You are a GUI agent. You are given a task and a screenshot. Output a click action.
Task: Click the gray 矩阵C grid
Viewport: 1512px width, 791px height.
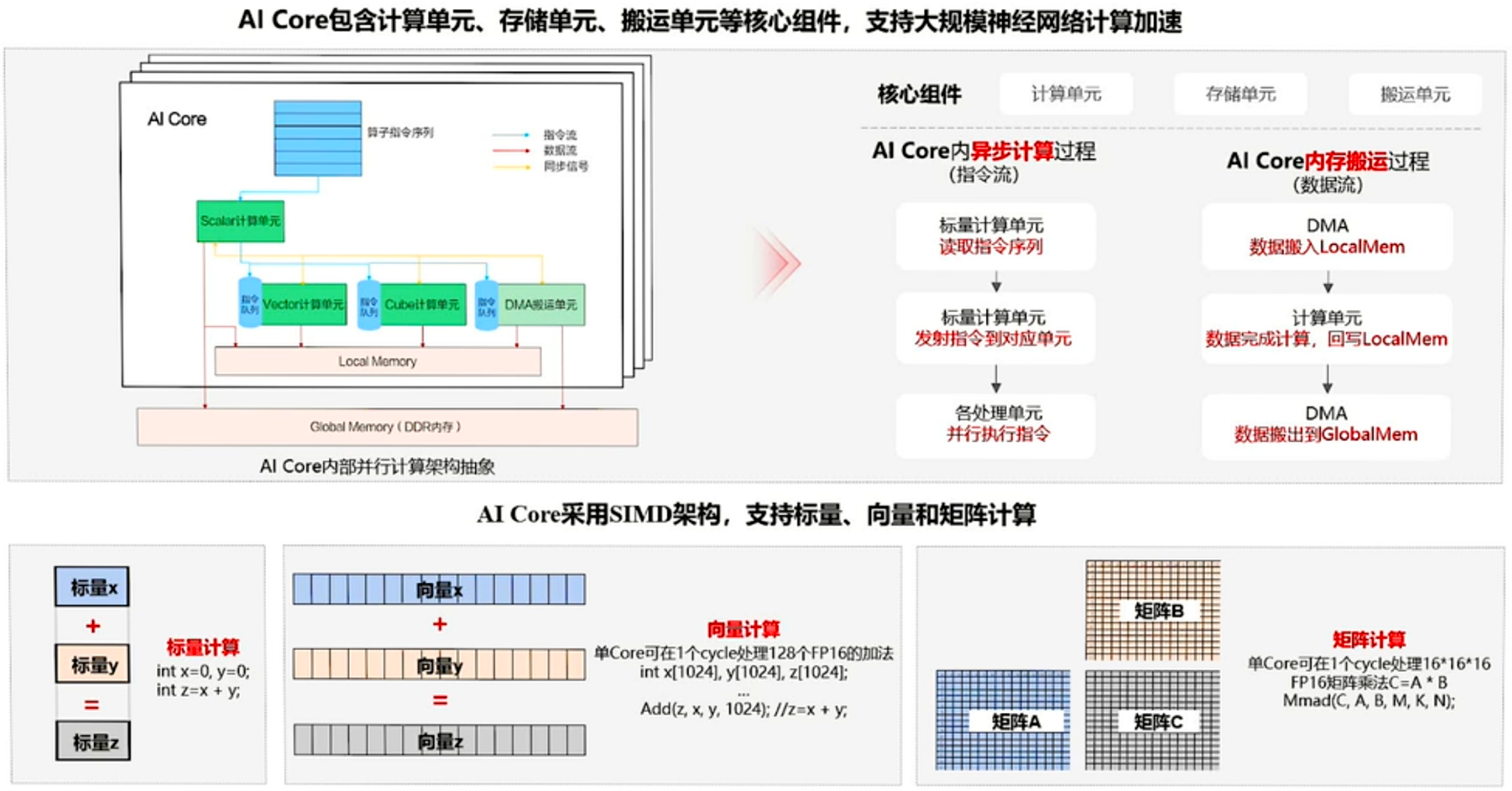coord(1152,720)
